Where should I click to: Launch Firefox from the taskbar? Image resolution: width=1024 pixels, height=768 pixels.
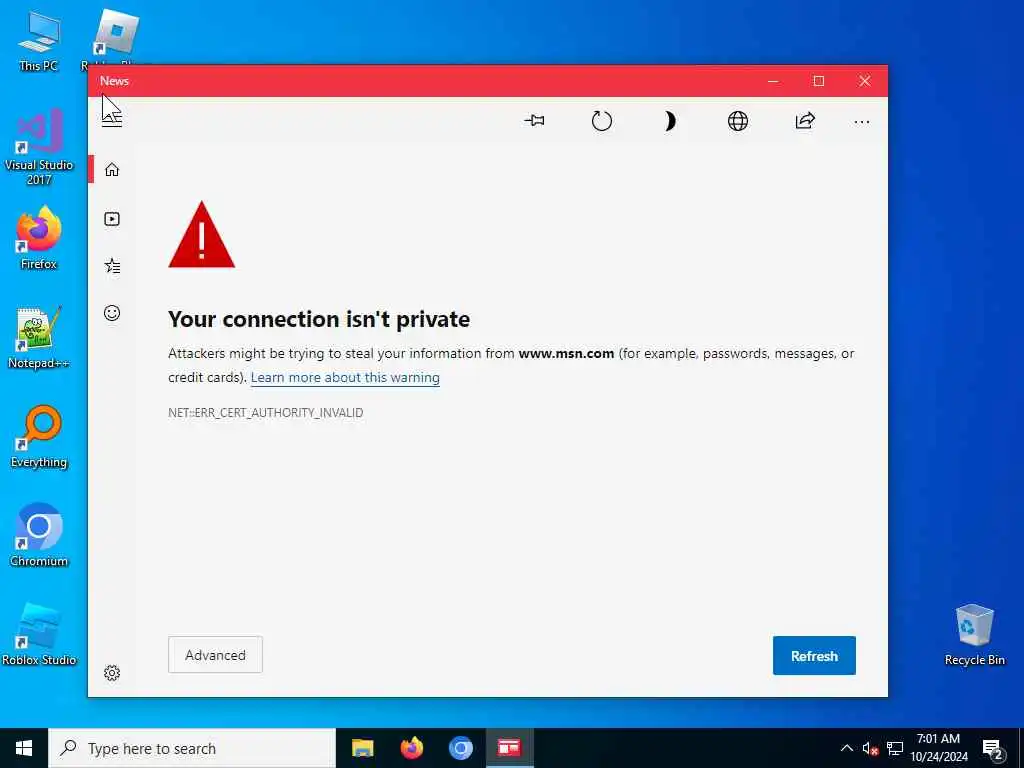tap(411, 748)
